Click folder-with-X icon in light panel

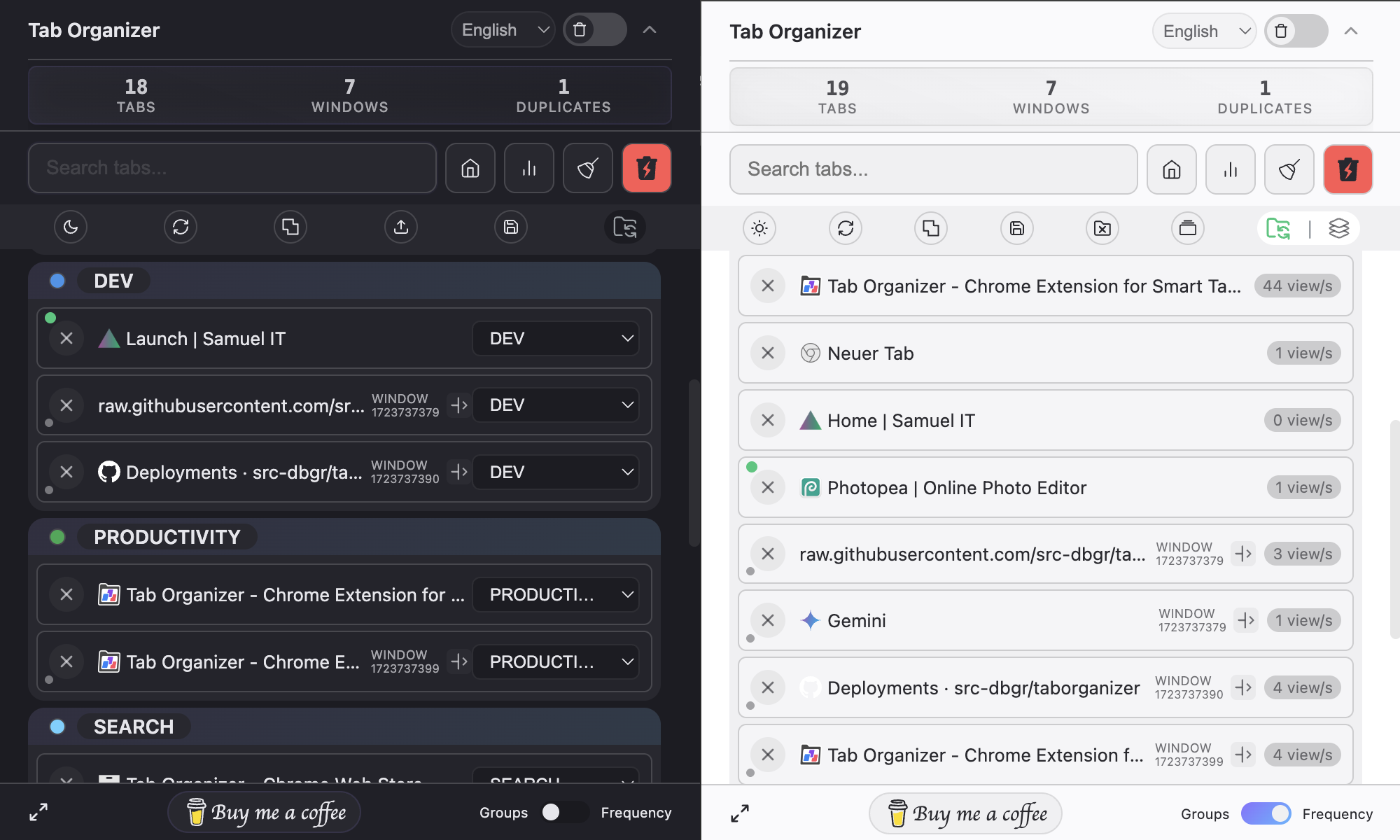click(x=1102, y=228)
